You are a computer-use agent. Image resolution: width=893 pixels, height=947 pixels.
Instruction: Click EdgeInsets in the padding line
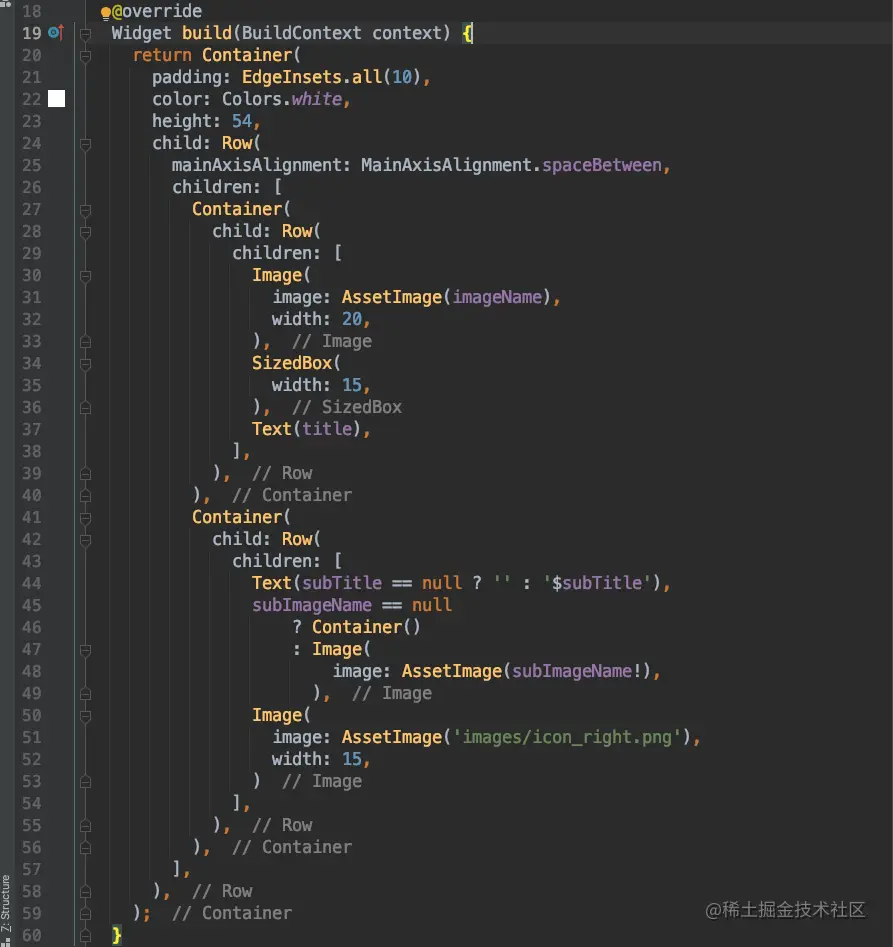click(x=292, y=77)
